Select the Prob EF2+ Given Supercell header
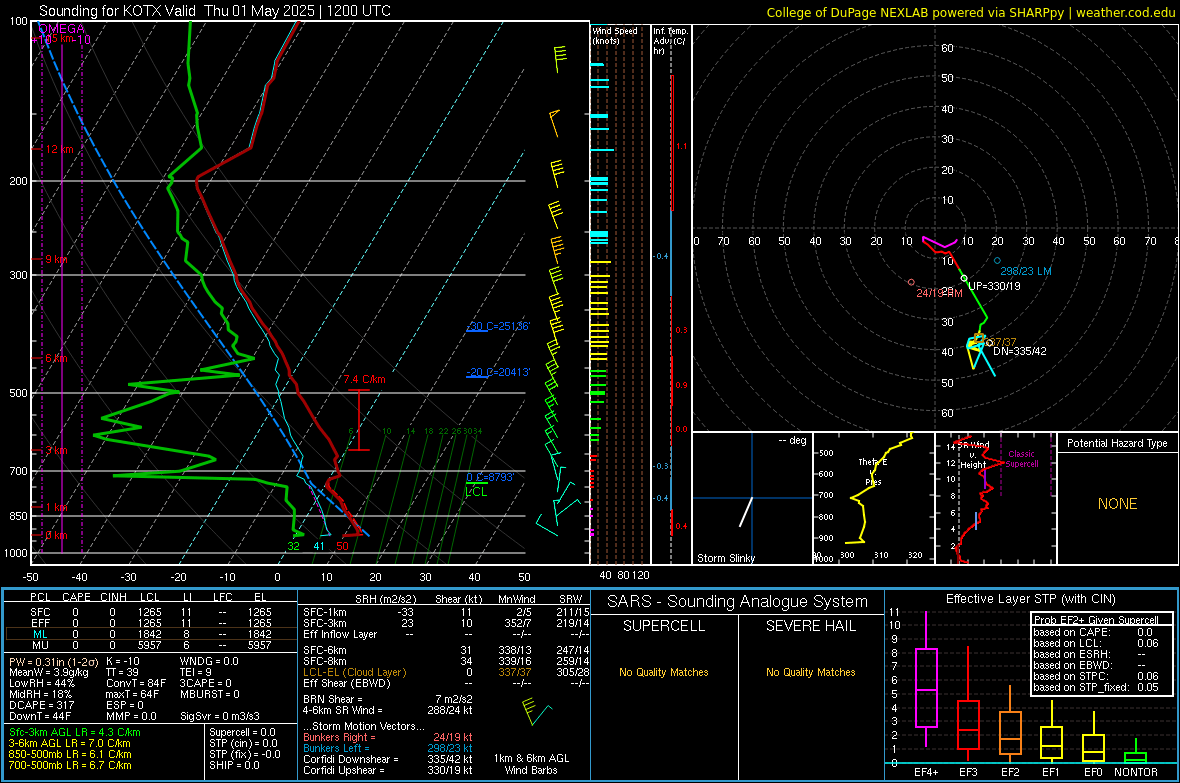The height and width of the screenshot is (783, 1180). pos(1096,620)
